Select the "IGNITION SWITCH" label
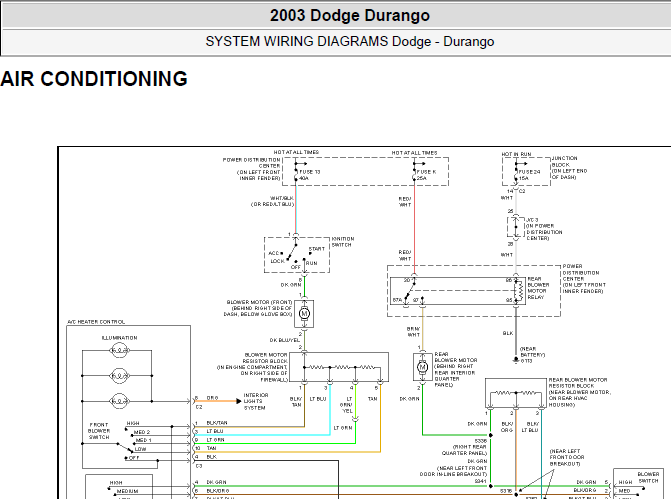 click(343, 242)
